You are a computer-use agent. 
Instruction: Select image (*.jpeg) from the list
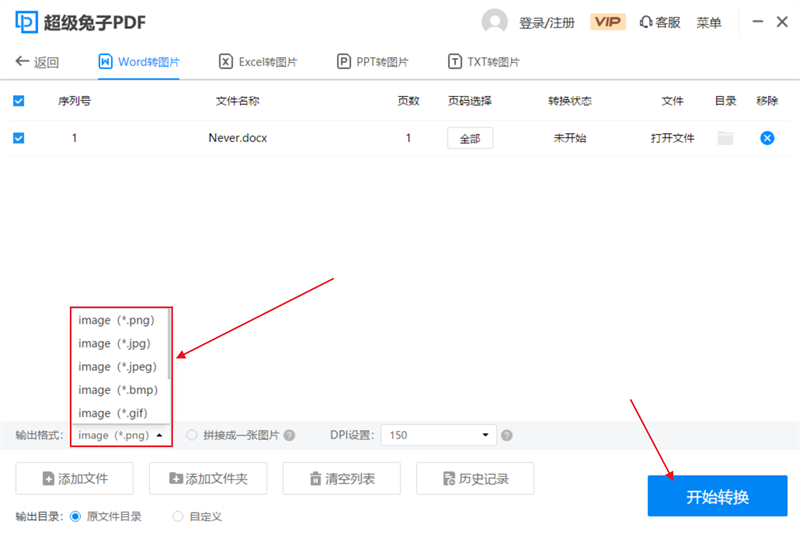[x=120, y=367]
